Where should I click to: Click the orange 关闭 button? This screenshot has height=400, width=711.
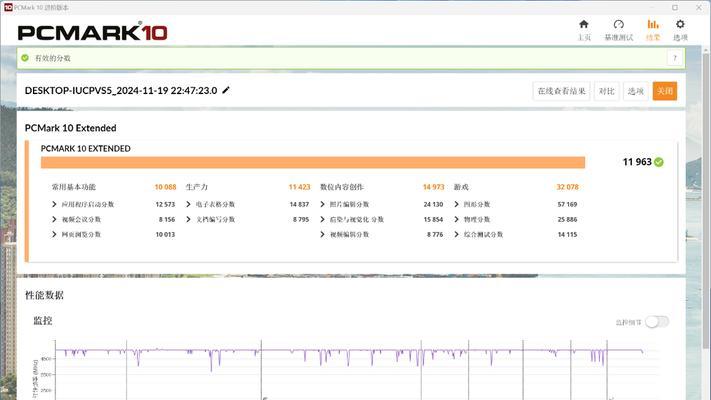point(665,91)
